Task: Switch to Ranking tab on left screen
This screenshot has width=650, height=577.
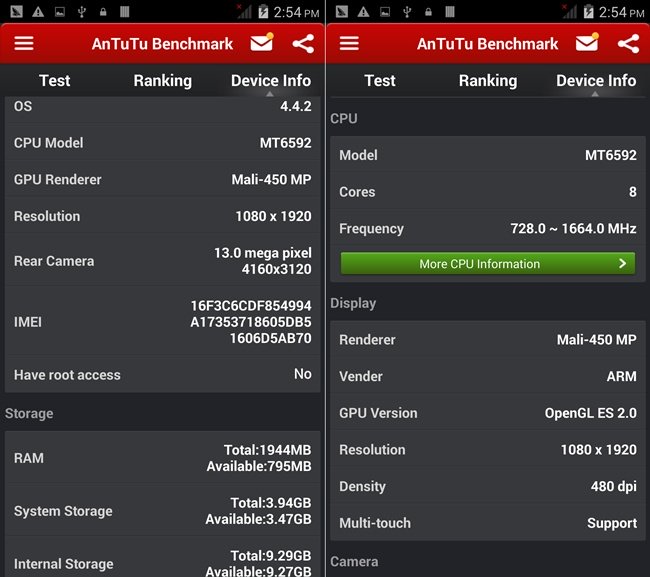Action: pos(162,81)
